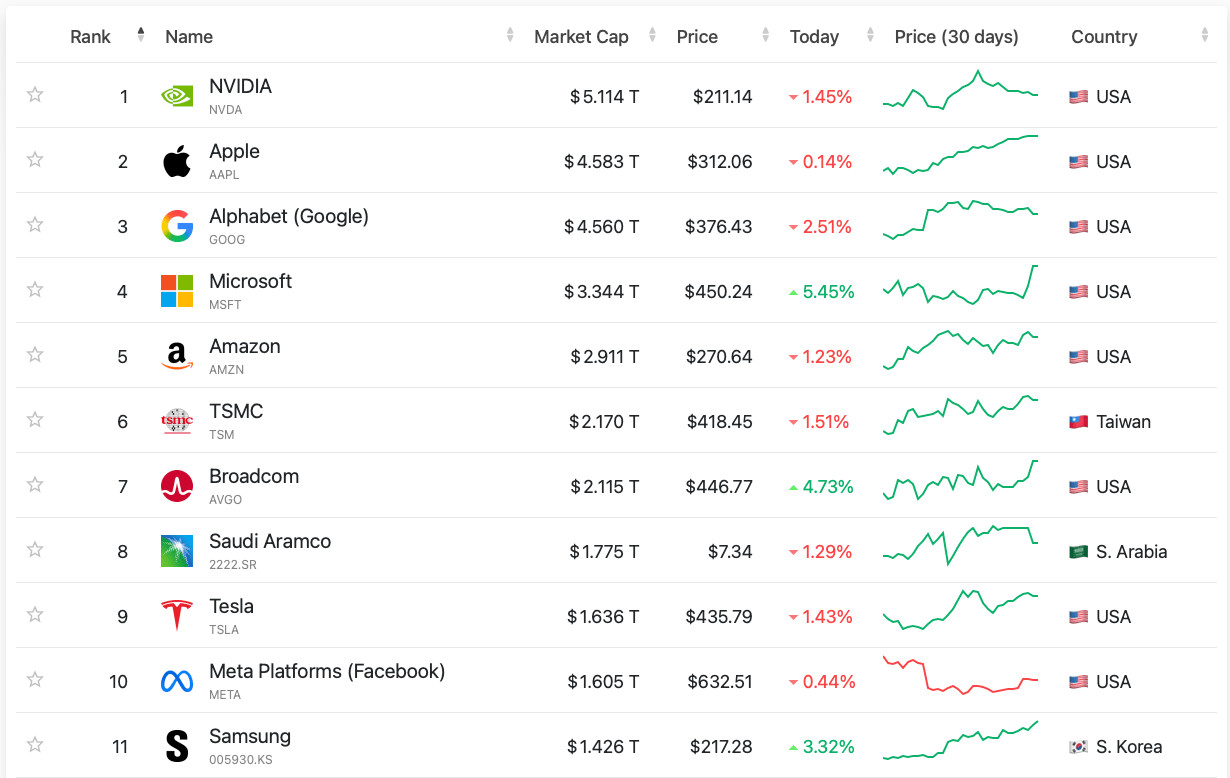Click the Microsoft logo icon
1230x778 pixels.
(x=177, y=291)
